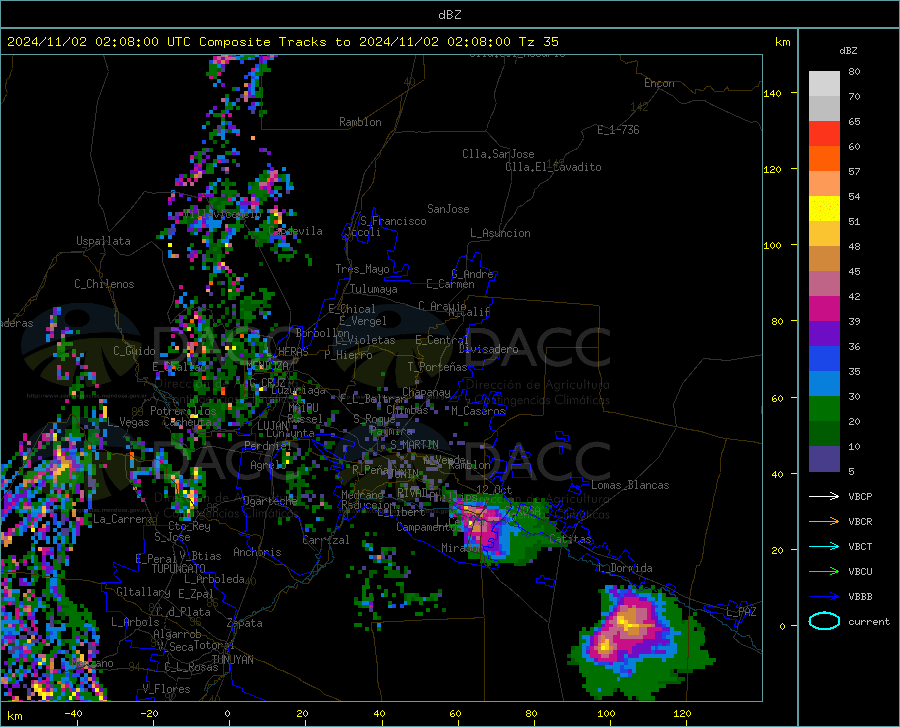Click the white VBCP arrow in legend
The image size is (900, 727).
tap(824, 496)
